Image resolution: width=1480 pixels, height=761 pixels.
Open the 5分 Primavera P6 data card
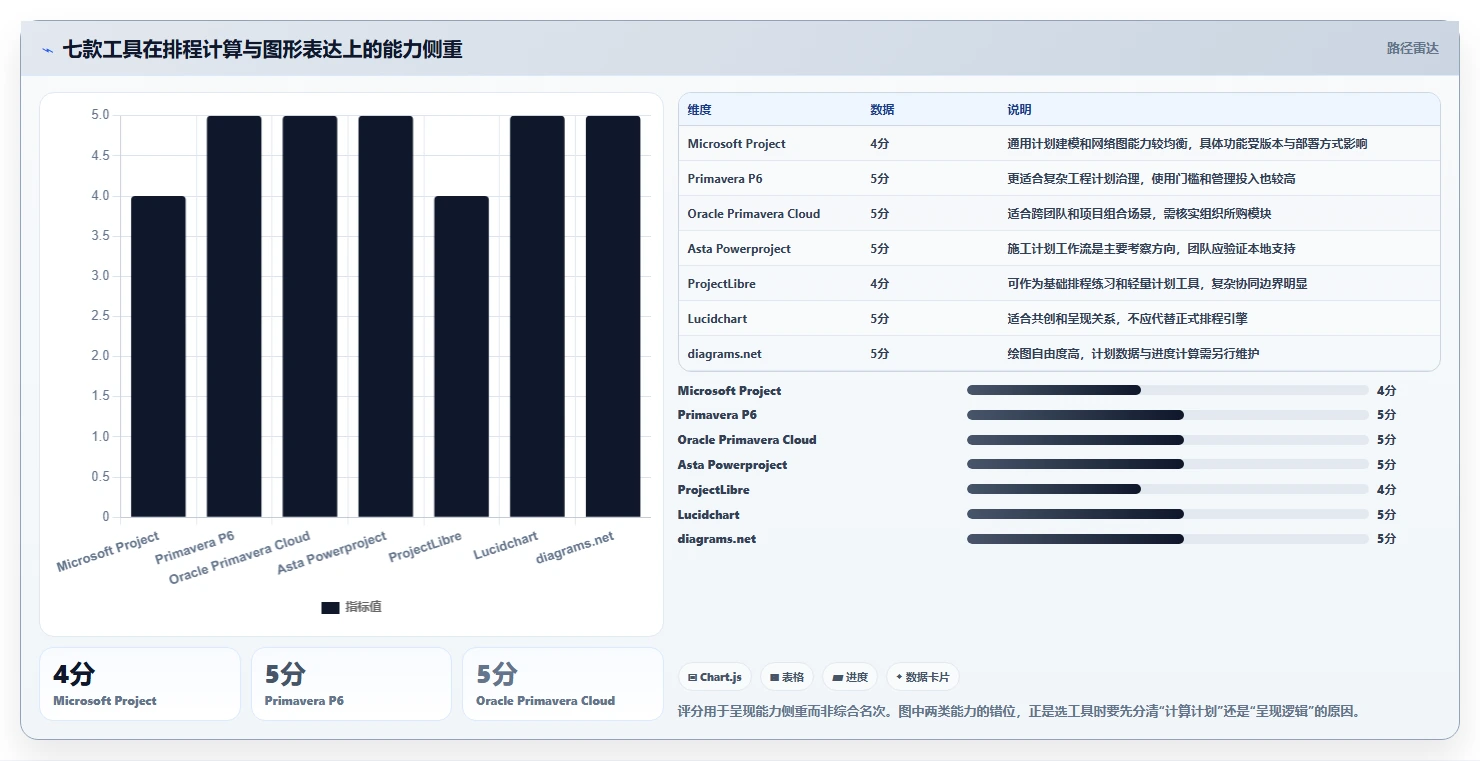[x=351, y=684]
